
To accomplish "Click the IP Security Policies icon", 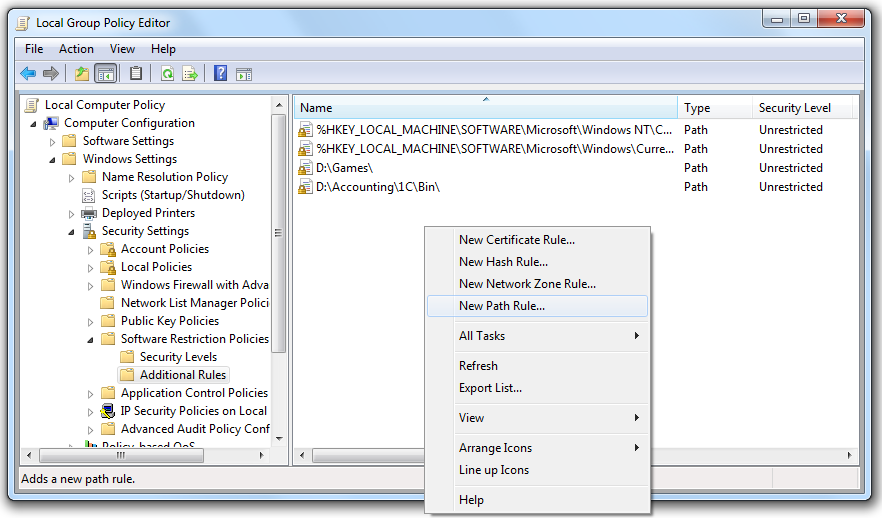I will pyautogui.click(x=108, y=411).
